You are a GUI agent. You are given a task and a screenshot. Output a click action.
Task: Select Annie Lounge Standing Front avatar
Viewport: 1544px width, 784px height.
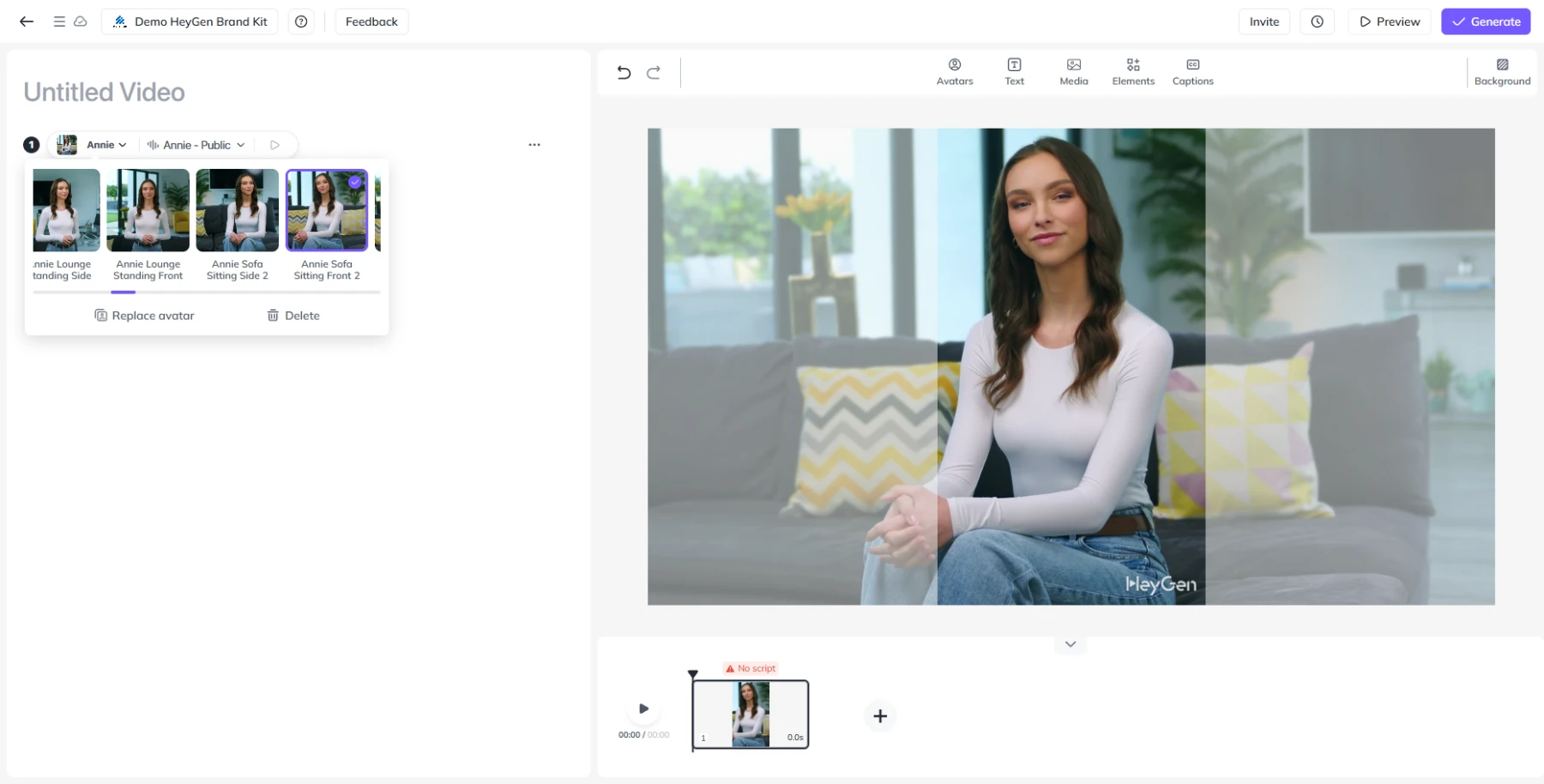point(148,211)
